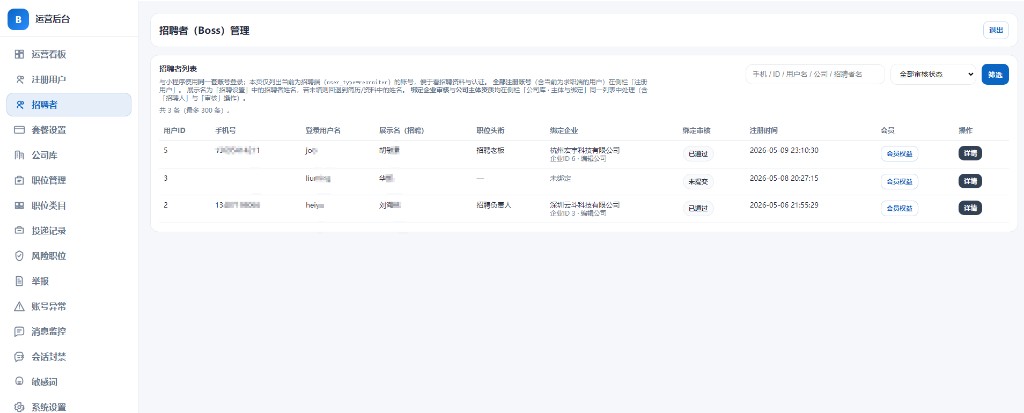Open 会员权益 for user ID 3

coord(899,181)
